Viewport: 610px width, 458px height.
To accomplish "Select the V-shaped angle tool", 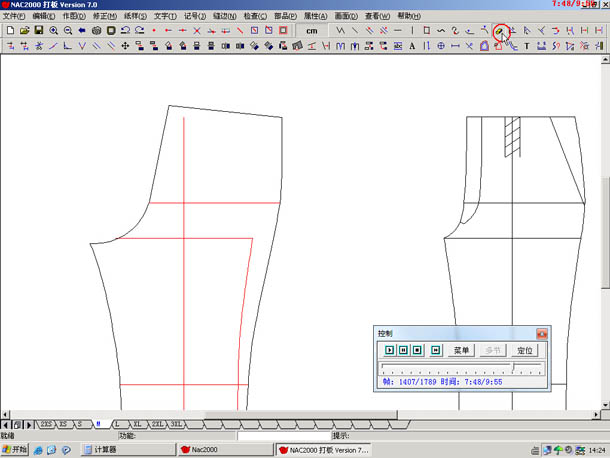I will pos(82,46).
